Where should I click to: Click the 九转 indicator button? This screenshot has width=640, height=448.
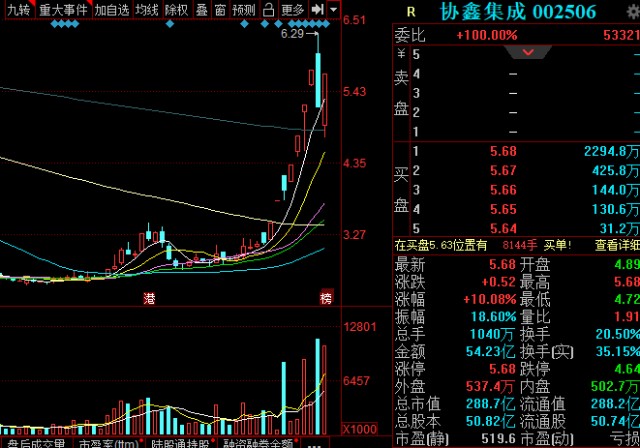19,10
